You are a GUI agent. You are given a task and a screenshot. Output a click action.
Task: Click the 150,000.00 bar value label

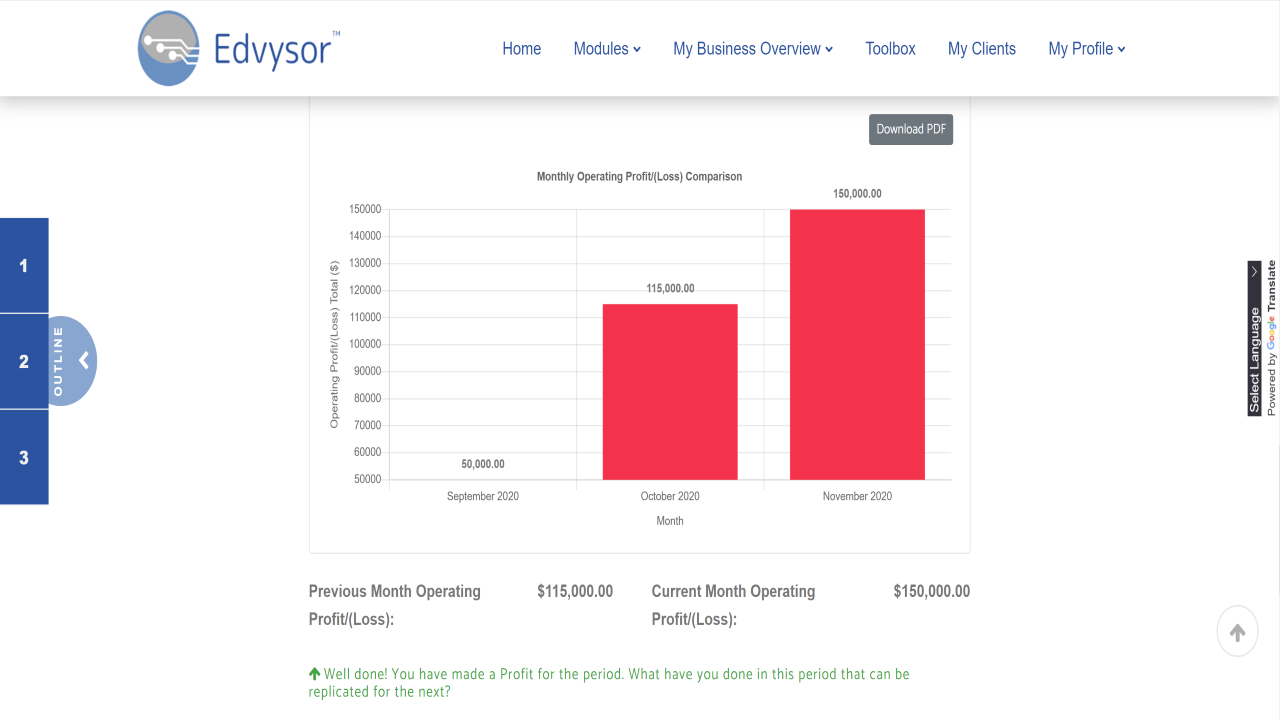pos(857,194)
